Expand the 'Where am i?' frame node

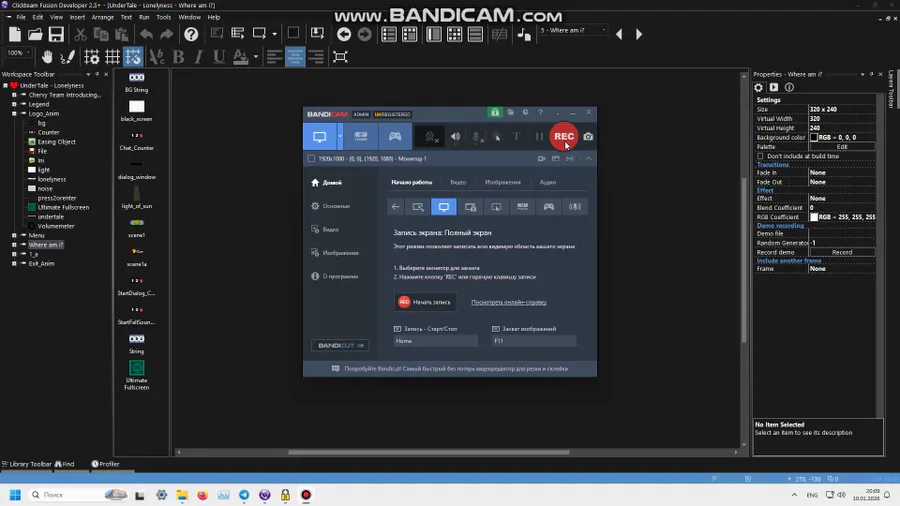(14, 245)
